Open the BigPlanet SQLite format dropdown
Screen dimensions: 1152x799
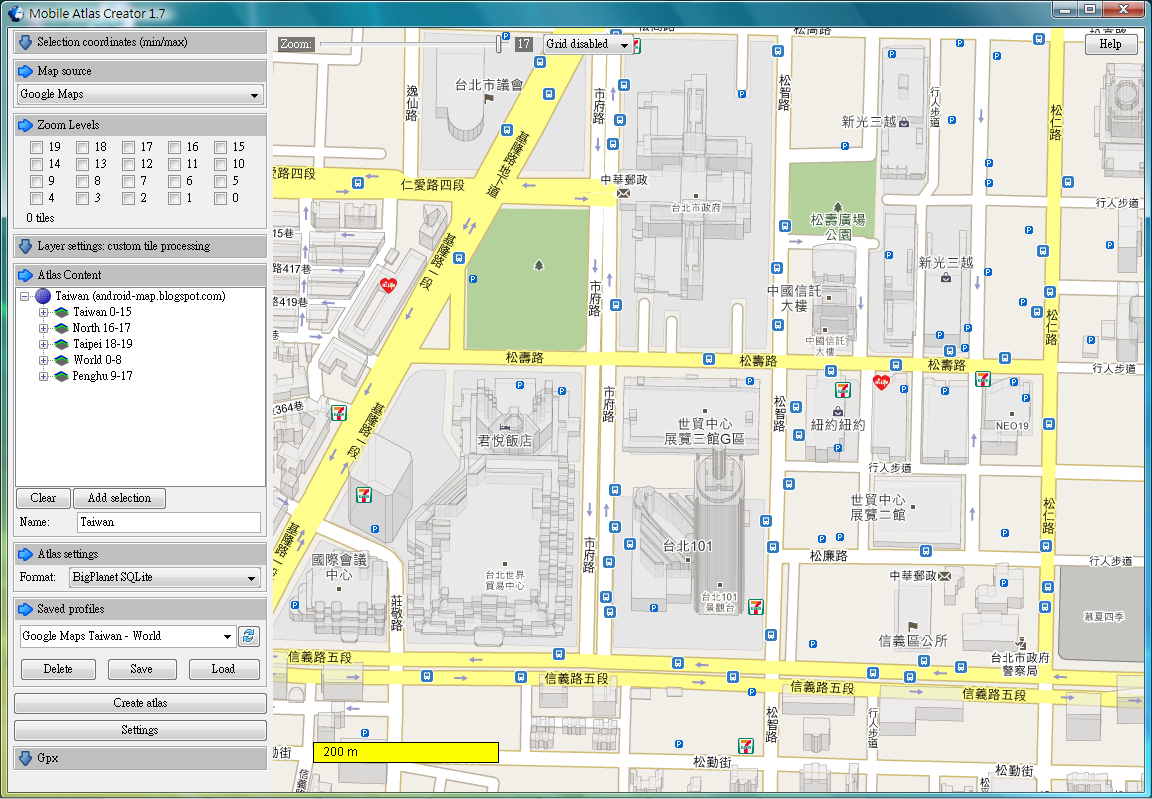pyautogui.click(x=251, y=578)
